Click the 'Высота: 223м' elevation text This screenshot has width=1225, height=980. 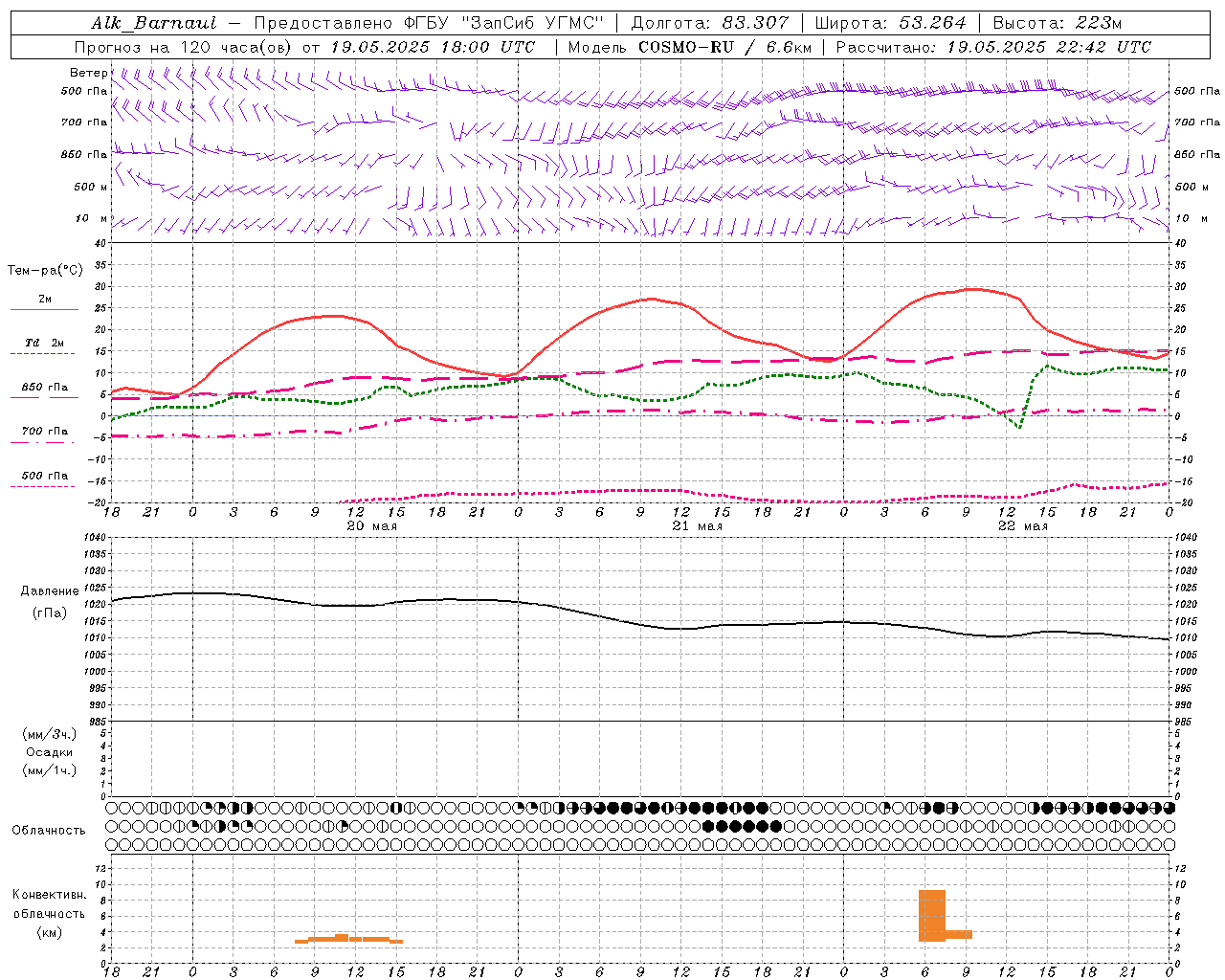1058,23
